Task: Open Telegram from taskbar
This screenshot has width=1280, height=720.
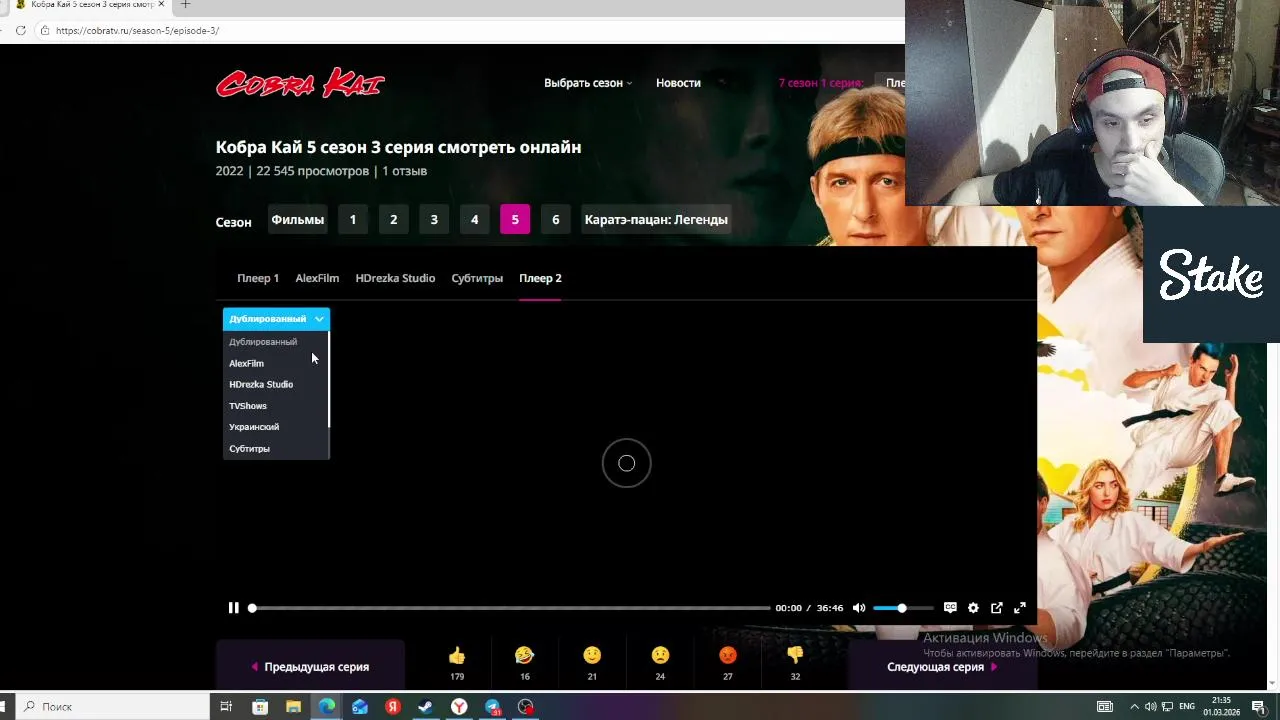Action: coord(493,707)
